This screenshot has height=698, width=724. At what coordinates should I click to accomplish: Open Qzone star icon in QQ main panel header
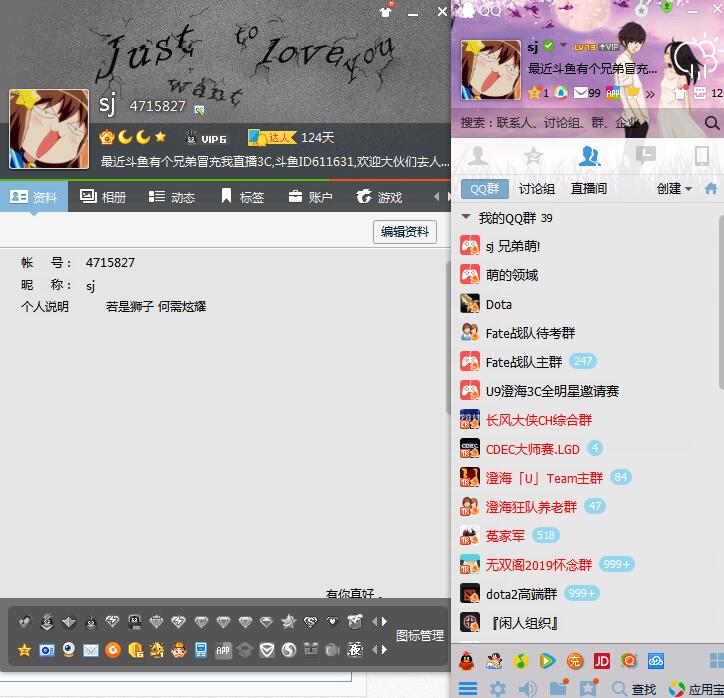[534, 93]
